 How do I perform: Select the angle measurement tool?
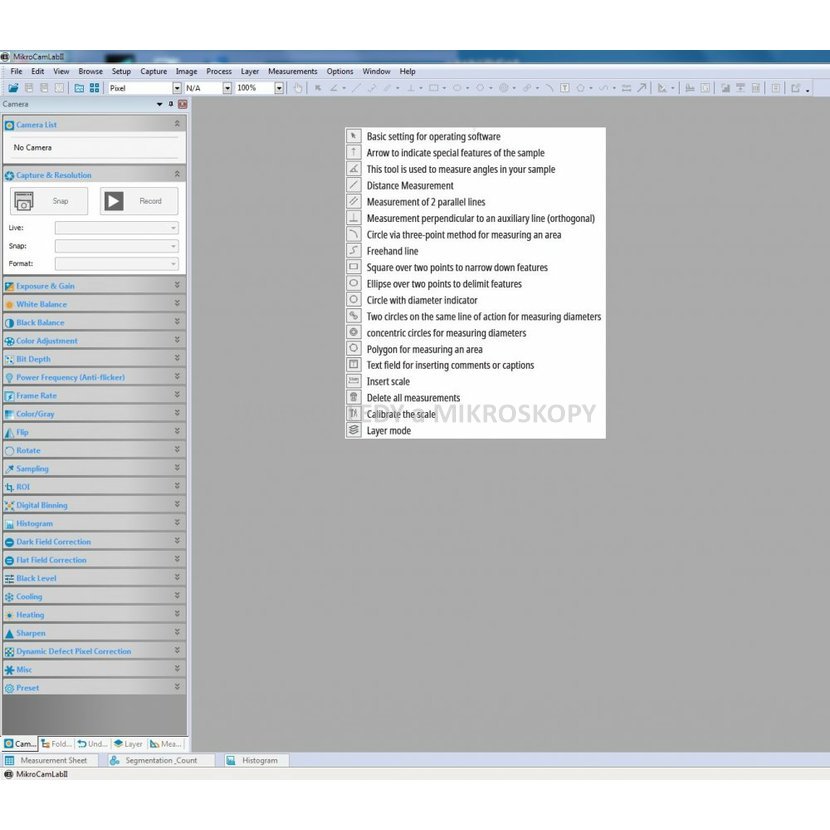[333, 88]
